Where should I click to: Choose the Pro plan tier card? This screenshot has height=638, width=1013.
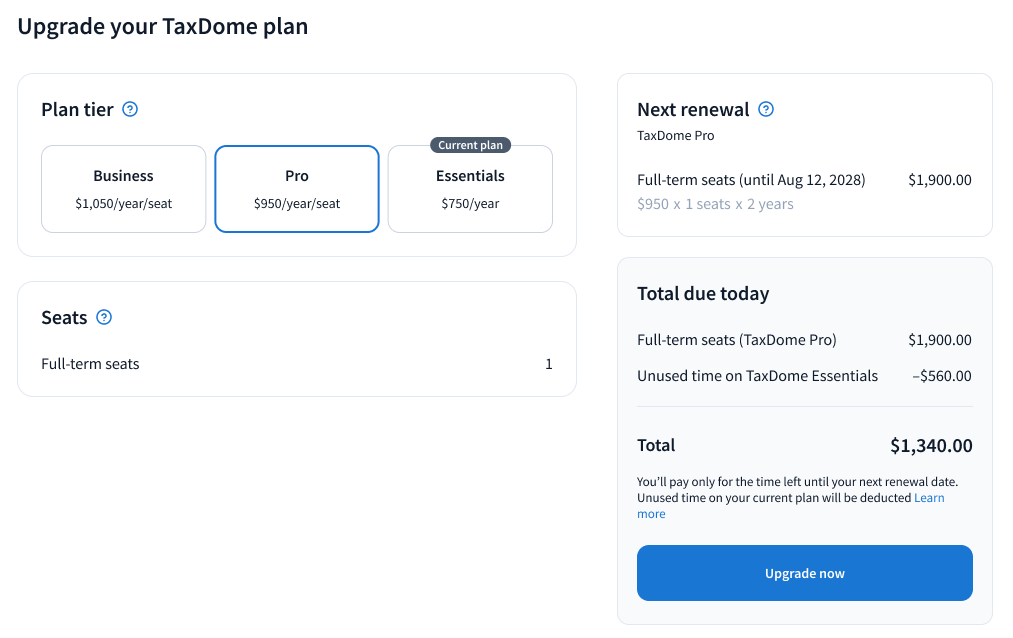[x=297, y=189]
